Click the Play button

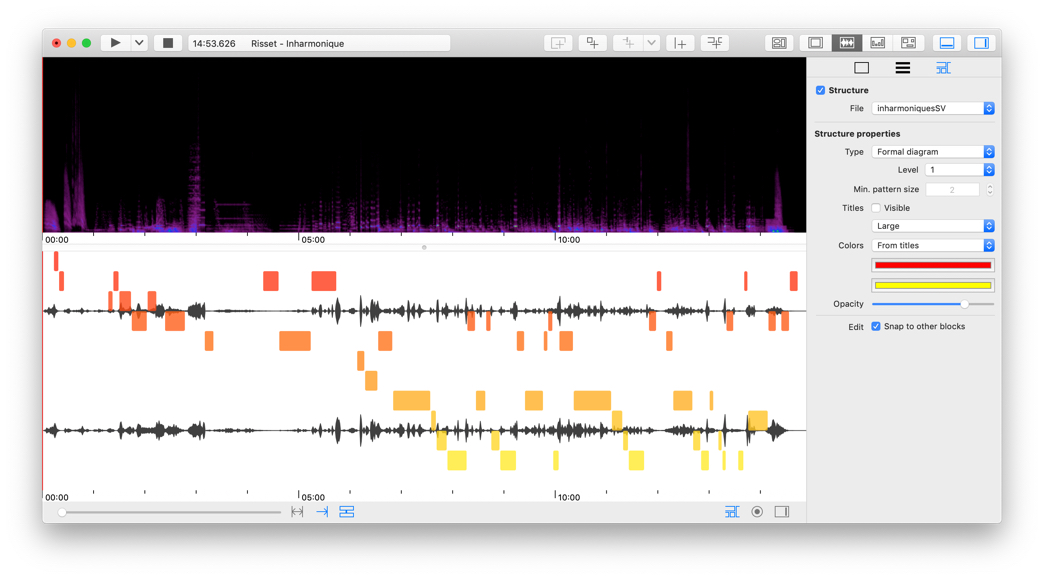(115, 43)
